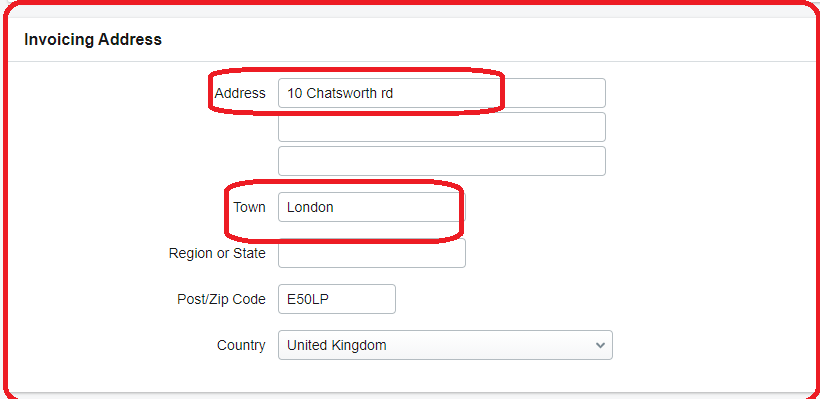This screenshot has width=820, height=399.
Task: Click the first Address line input
Action: click(442, 93)
